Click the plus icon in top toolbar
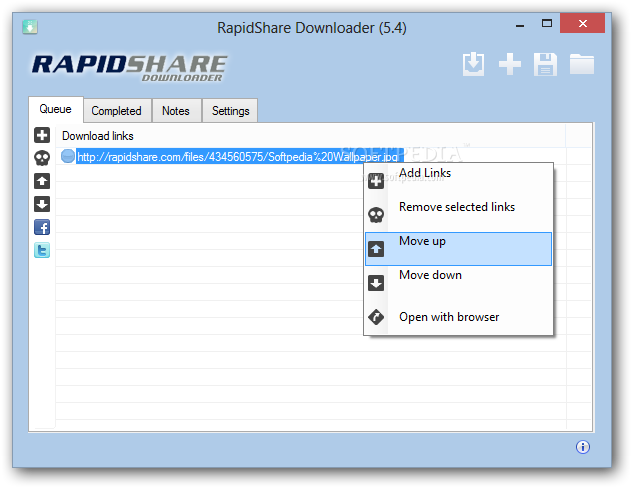Image resolution: width=632 pixels, height=488 pixels. pos(510,64)
